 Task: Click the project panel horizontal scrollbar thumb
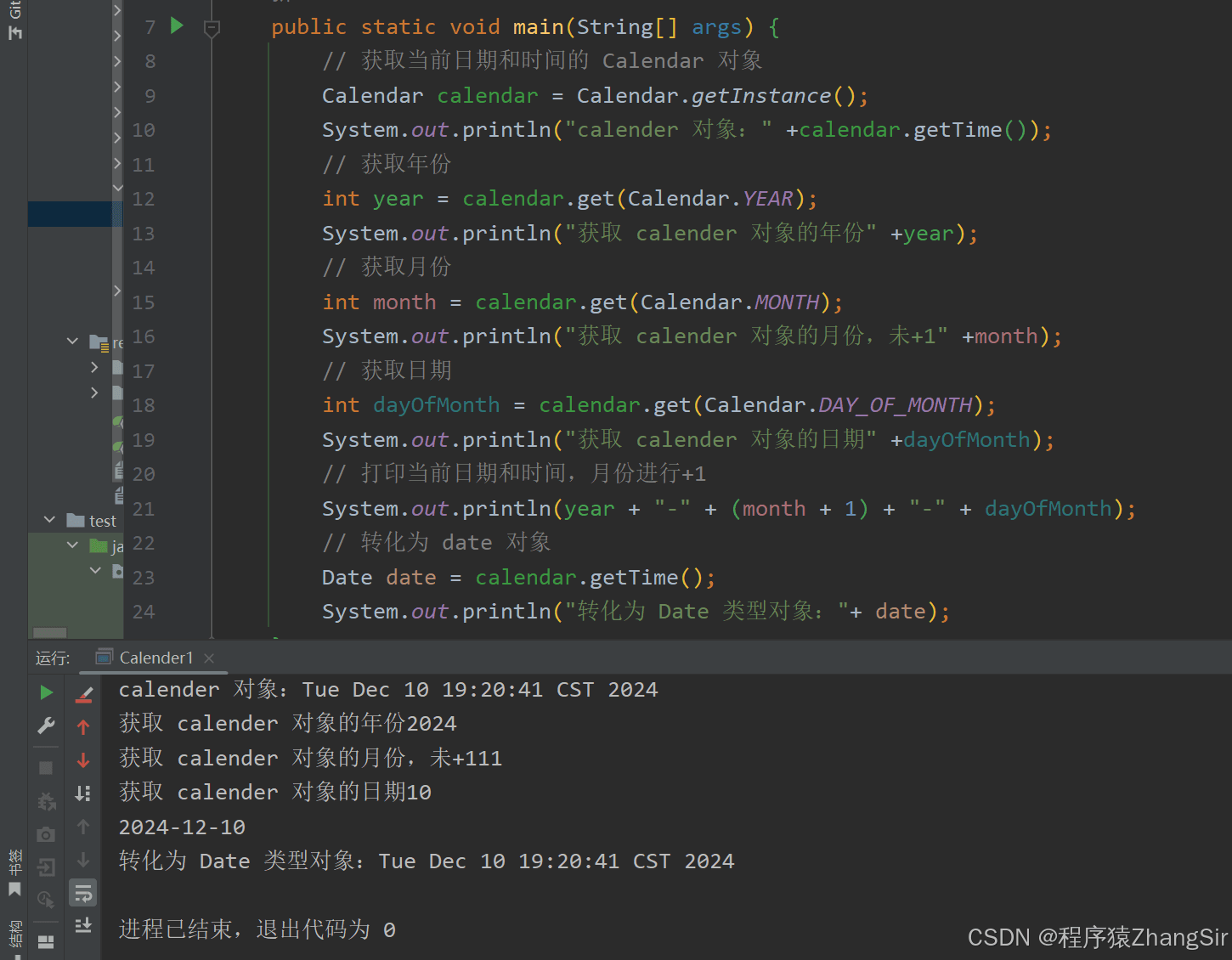pos(50,633)
